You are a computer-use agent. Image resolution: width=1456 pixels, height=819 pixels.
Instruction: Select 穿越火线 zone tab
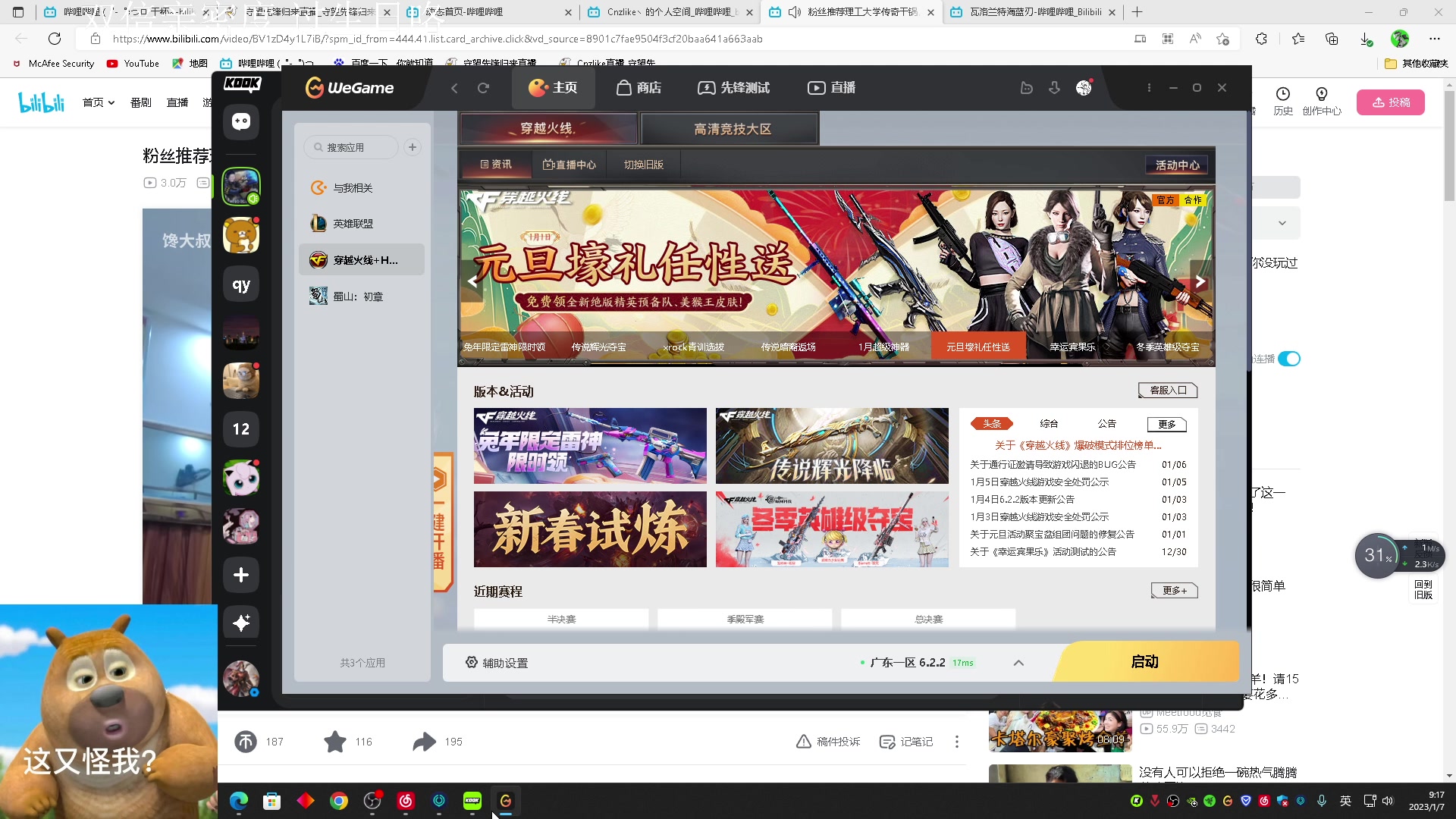(548, 129)
